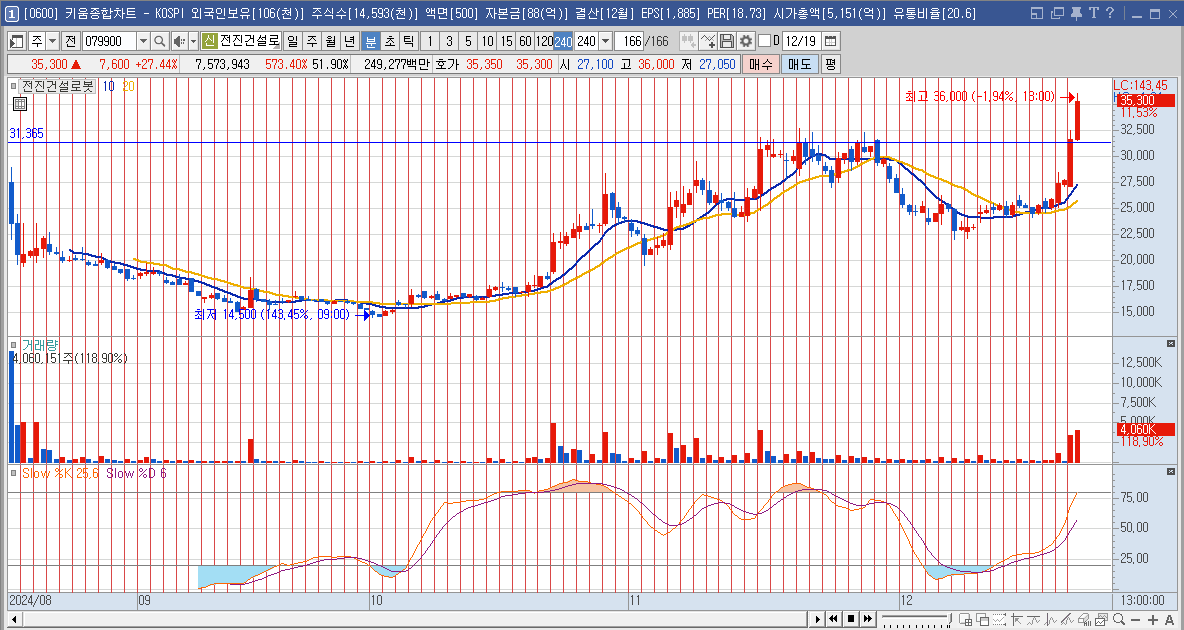Image resolution: width=1184 pixels, height=630 pixels.
Task: Open the calendar date picker
Action: coord(831,42)
